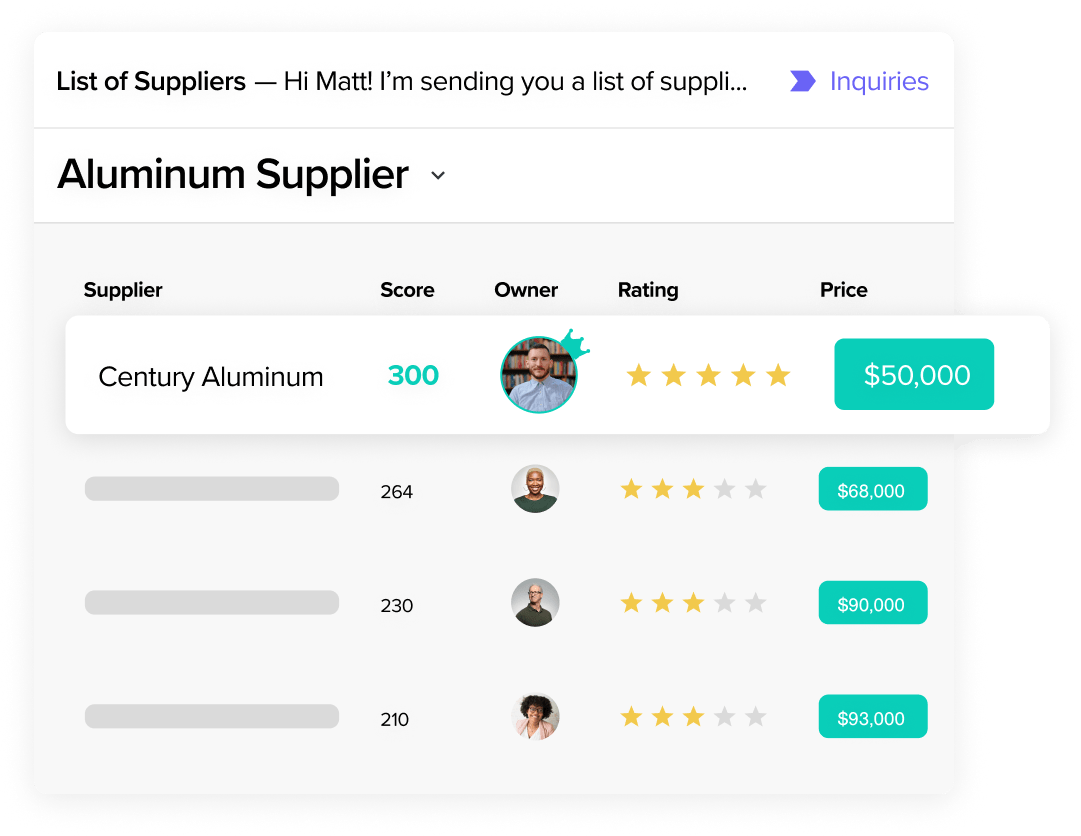Click fourth gray star in 230 score row
The image size is (1081, 836).
[725, 602]
